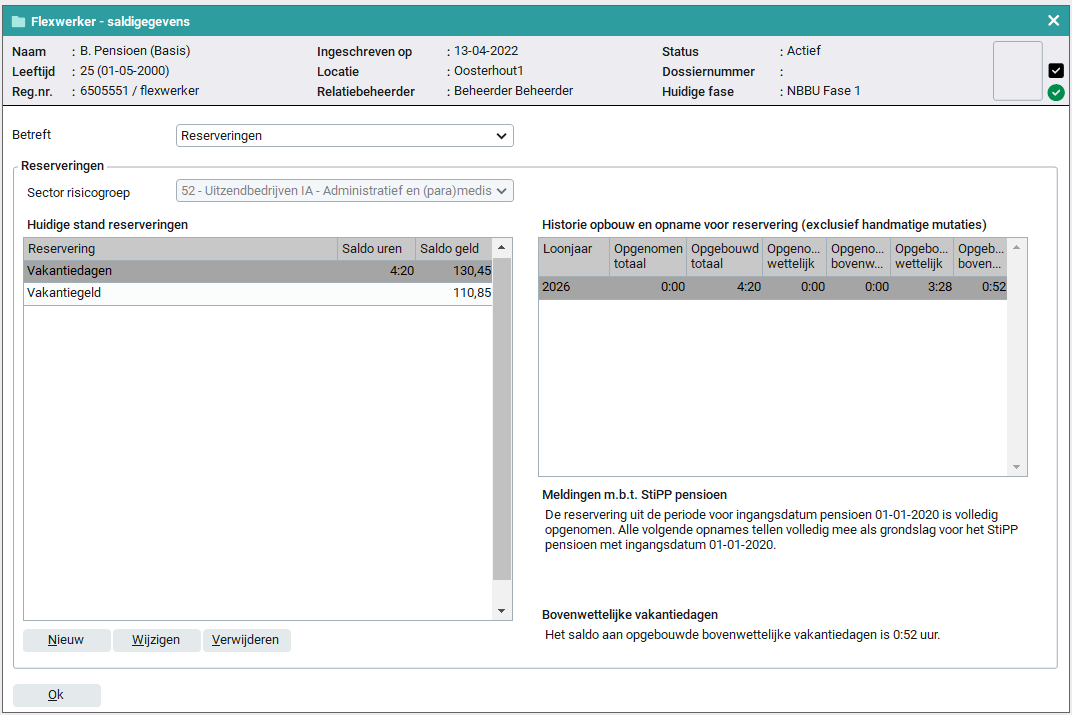Click the empty flexwerker photo placeholder

[1017, 71]
